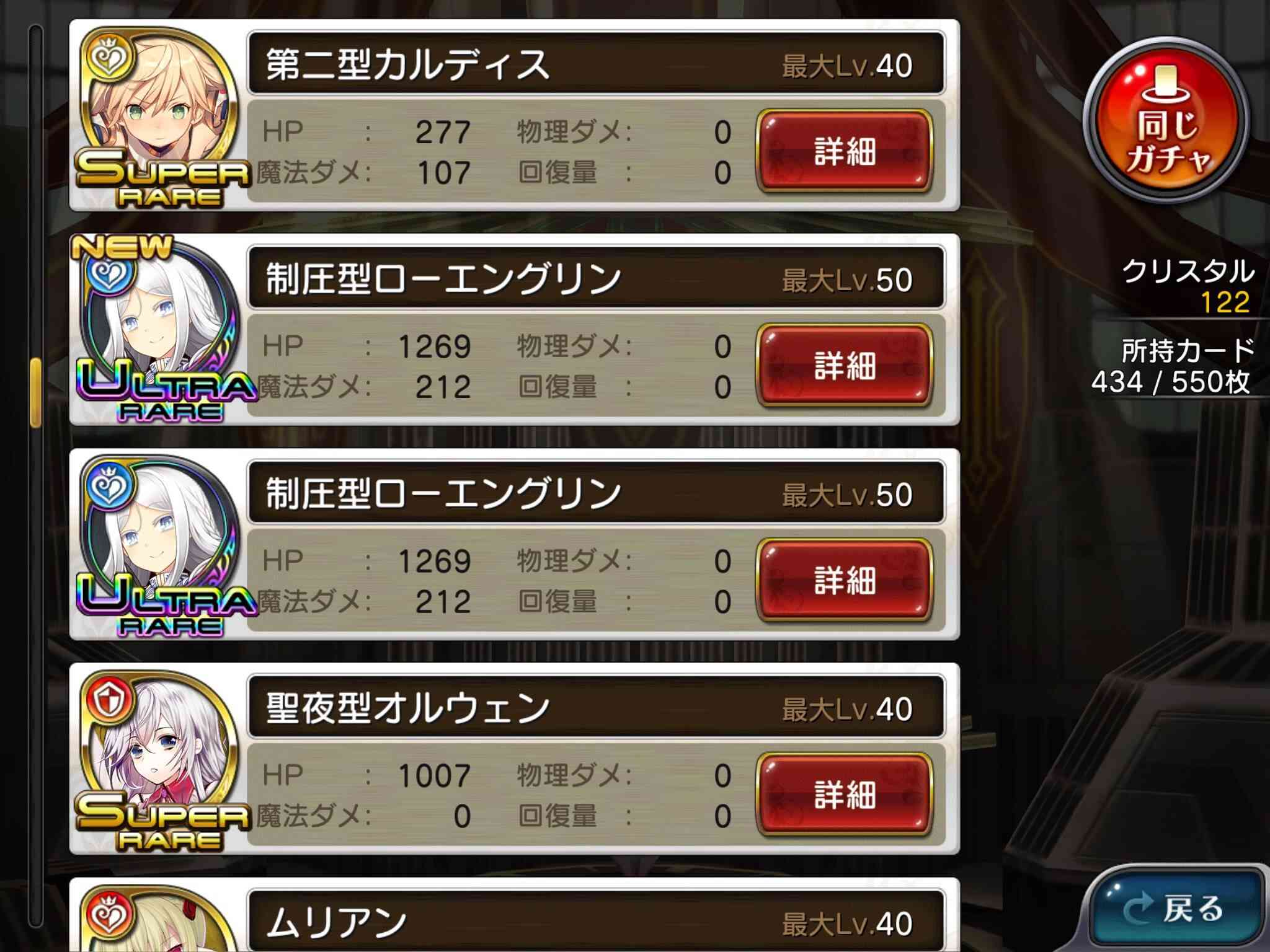Select the ムリアン name bar

(x=597, y=921)
